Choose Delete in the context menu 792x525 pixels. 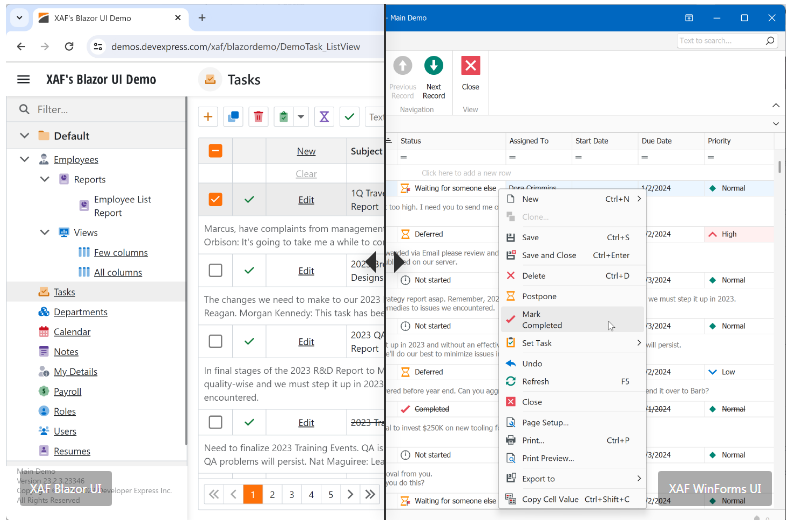tap(573, 276)
